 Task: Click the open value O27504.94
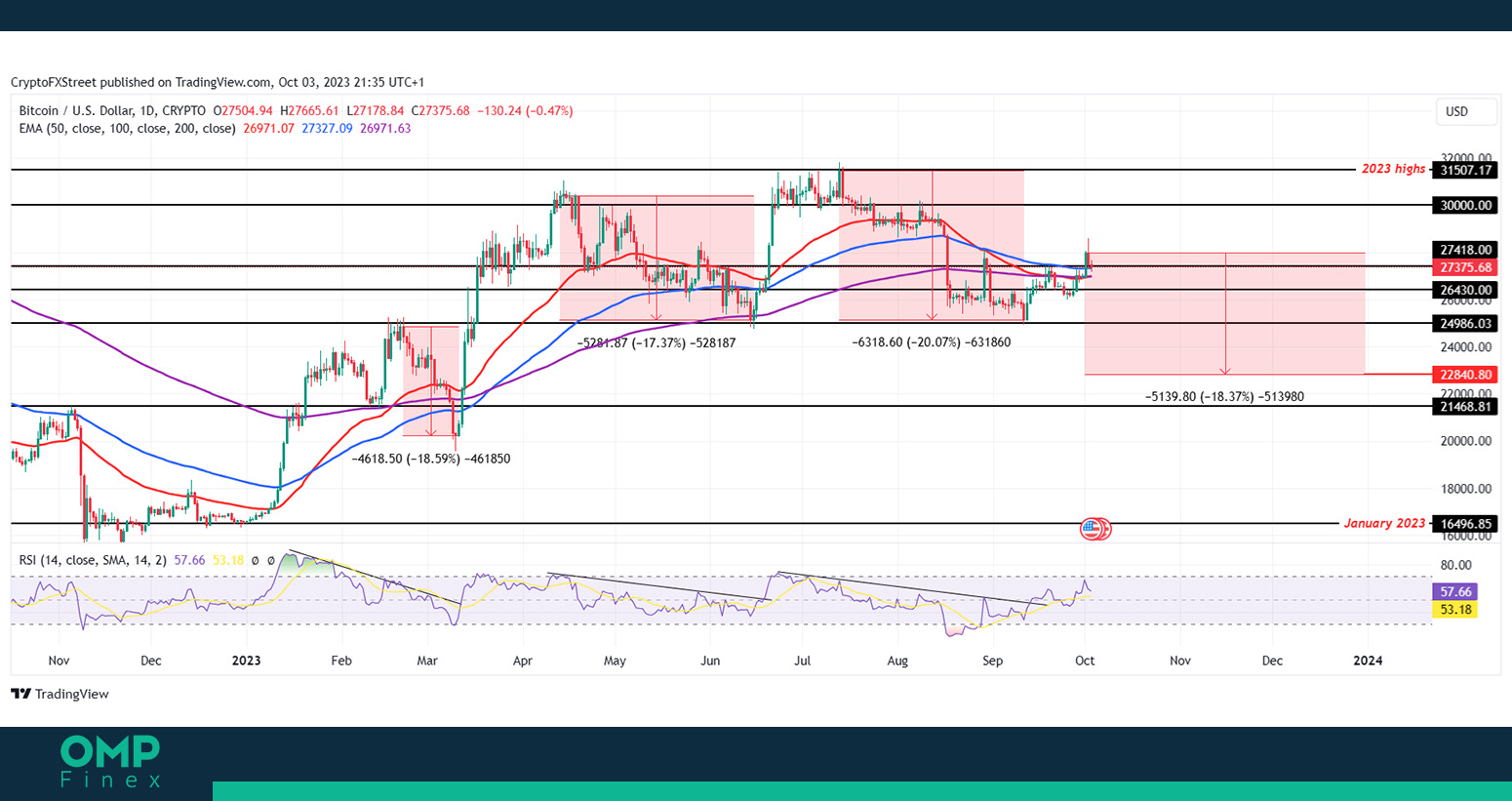244,111
